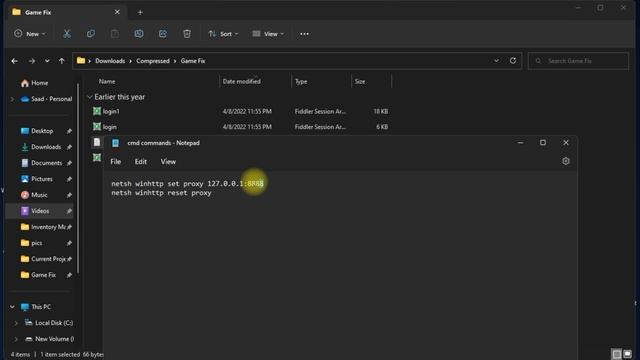Switch to large icons view in status bar

[628, 353]
